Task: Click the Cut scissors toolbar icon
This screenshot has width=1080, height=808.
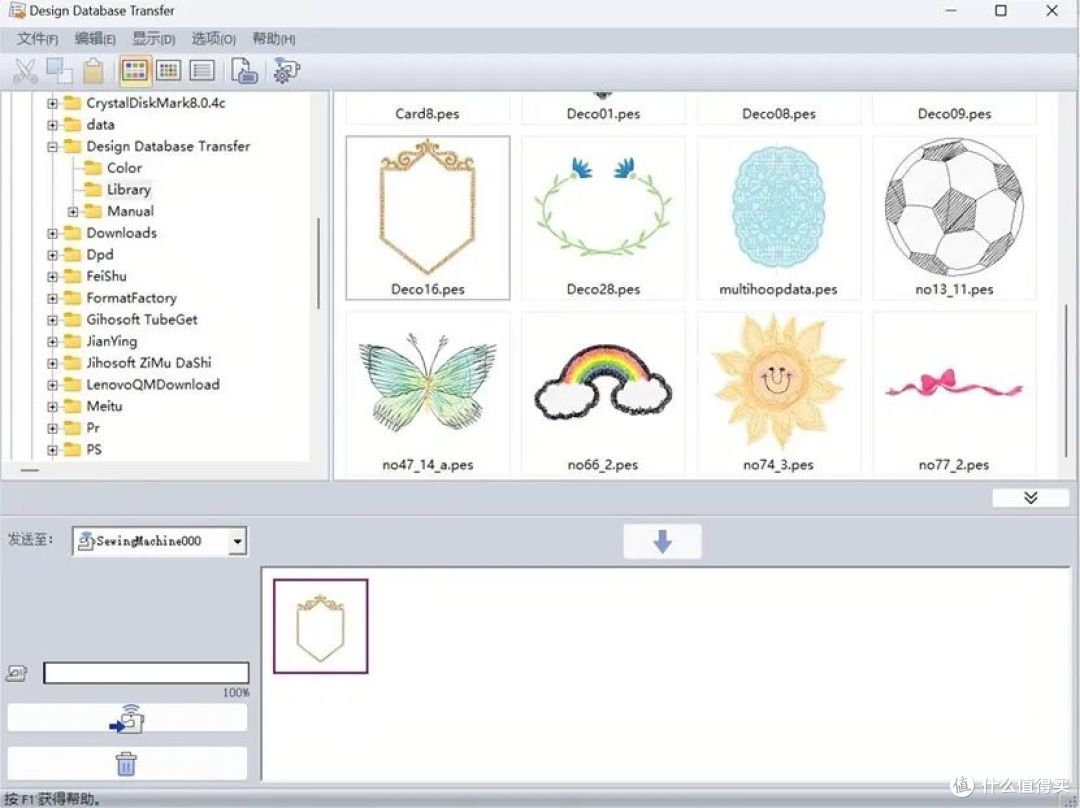Action: [25, 71]
